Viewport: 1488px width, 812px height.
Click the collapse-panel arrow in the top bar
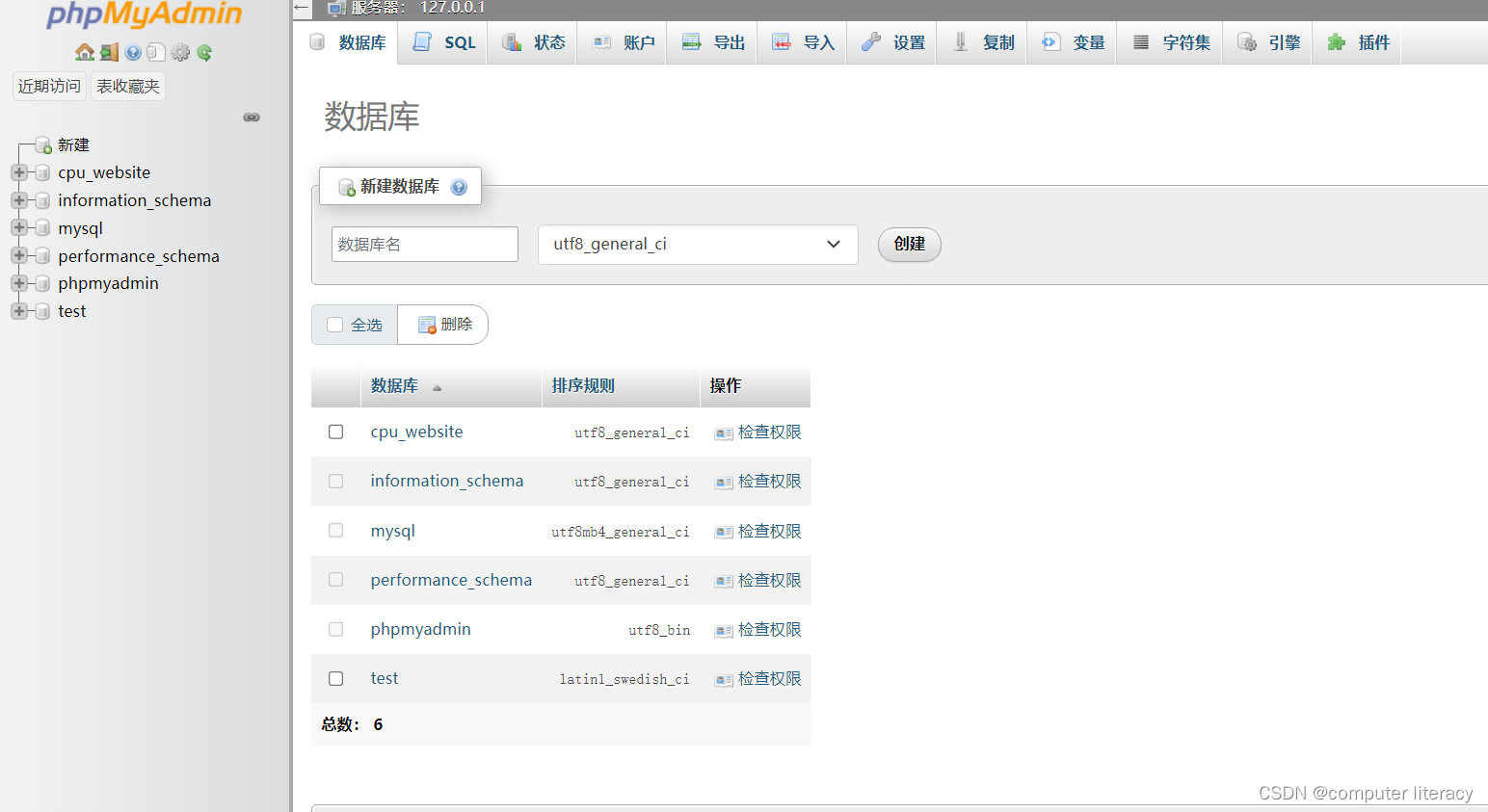coord(302,8)
